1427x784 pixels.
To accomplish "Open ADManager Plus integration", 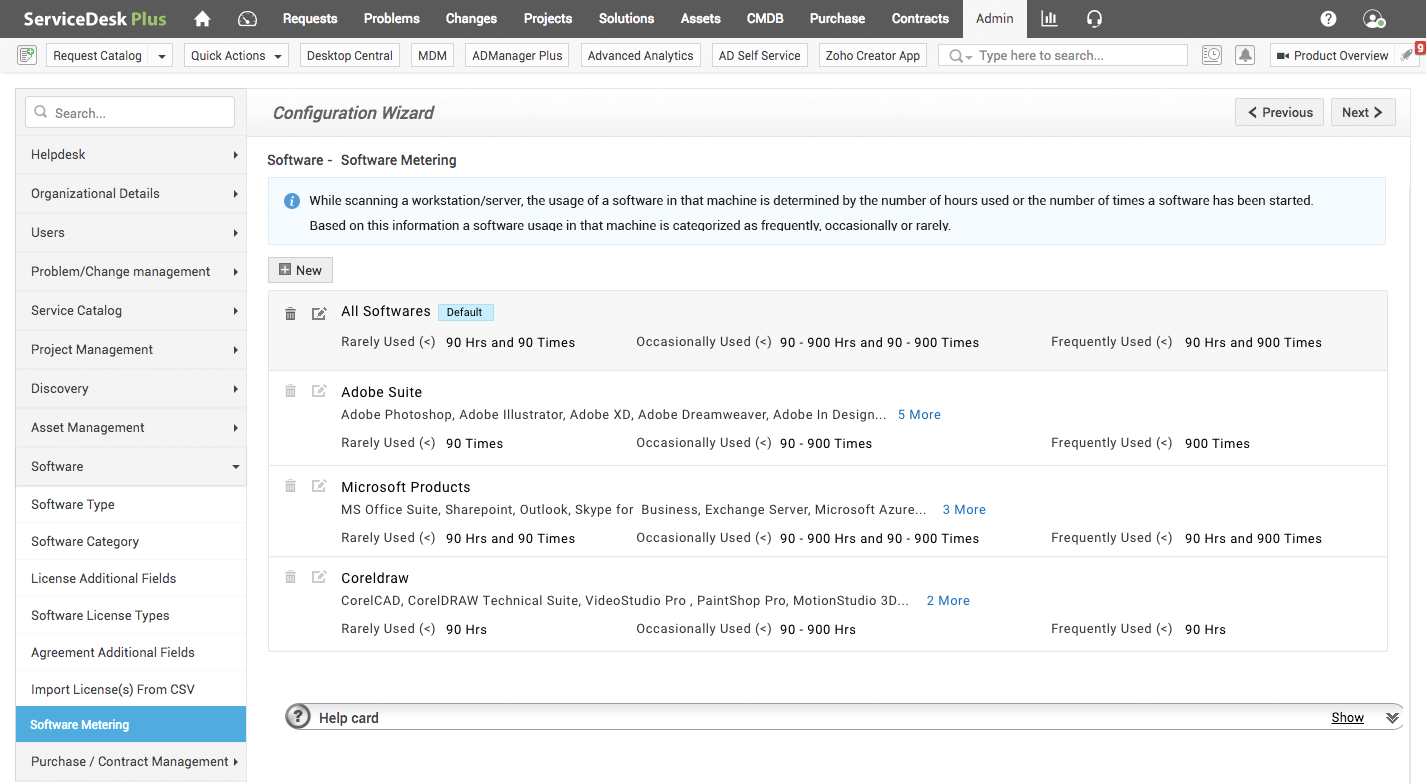I will tap(517, 56).
